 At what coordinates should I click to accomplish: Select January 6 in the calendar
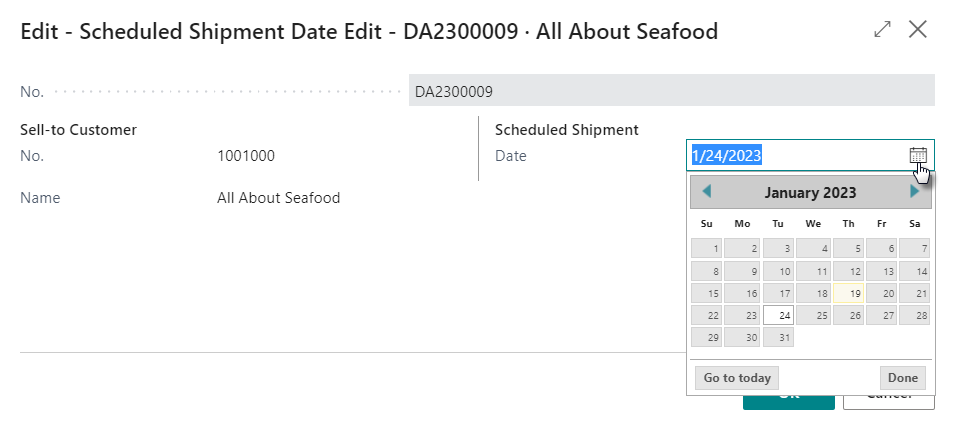pyautogui.click(x=881, y=248)
